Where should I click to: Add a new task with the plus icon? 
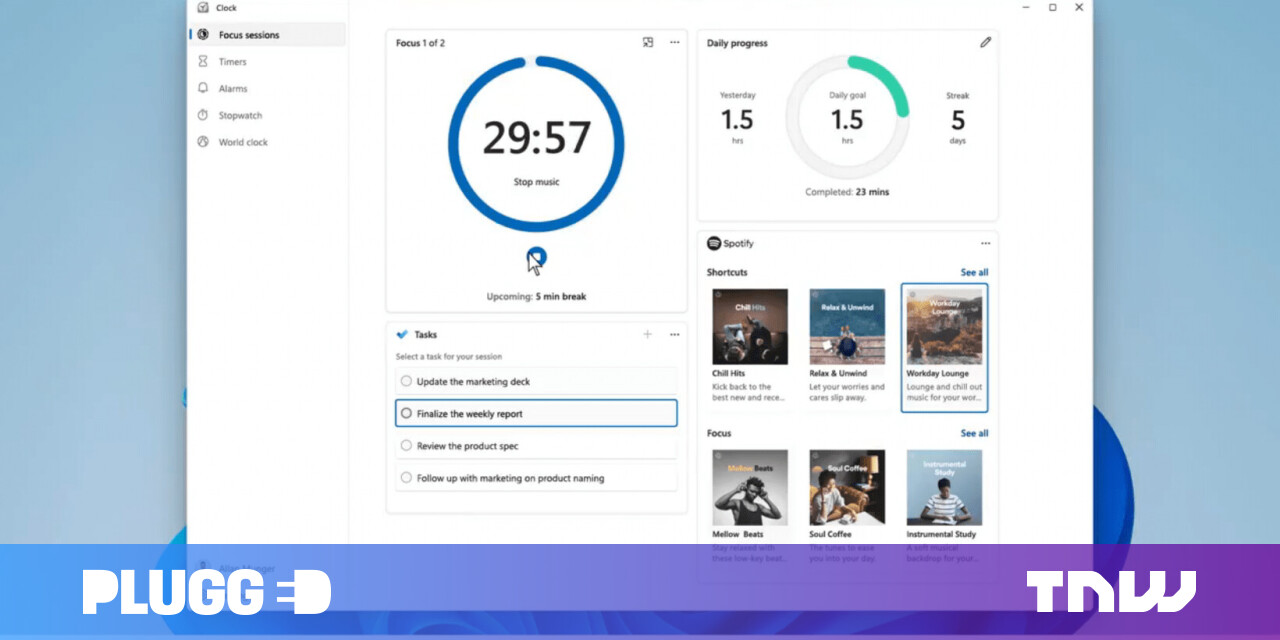(x=648, y=334)
